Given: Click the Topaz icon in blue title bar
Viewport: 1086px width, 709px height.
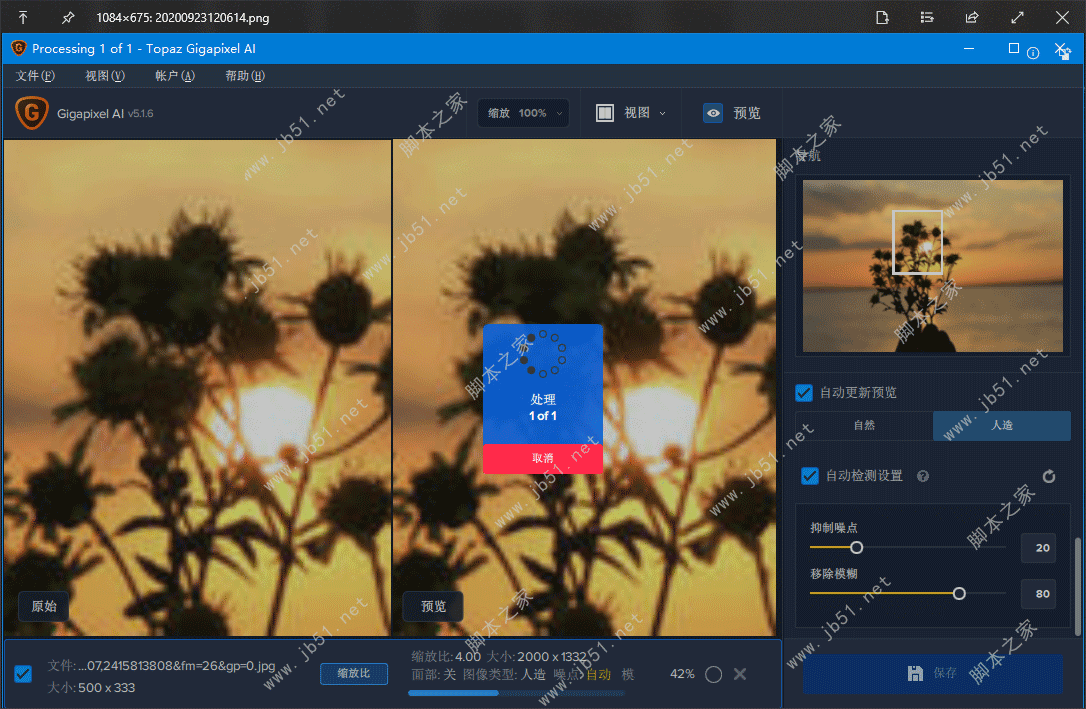Looking at the screenshot, I should click(x=19, y=48).
